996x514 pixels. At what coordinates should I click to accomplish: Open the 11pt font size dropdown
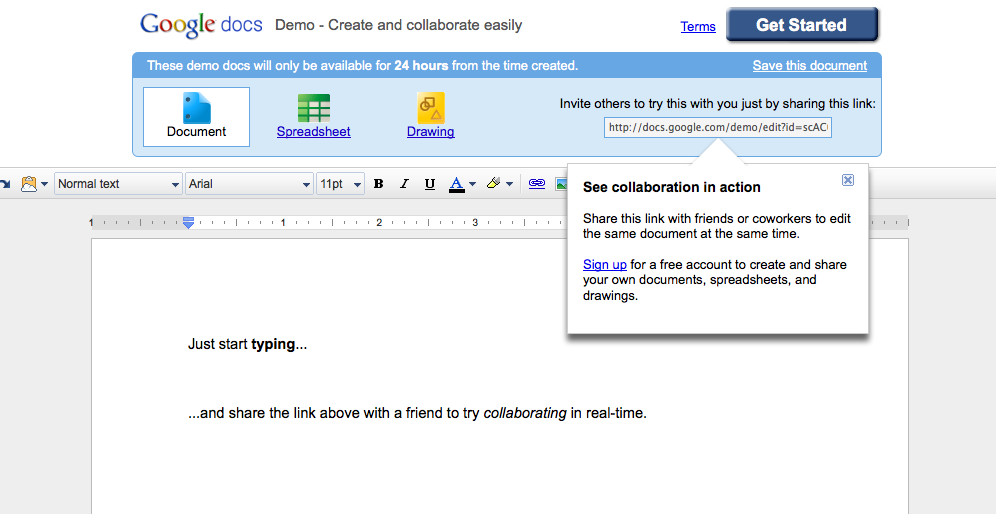point(340,184)
